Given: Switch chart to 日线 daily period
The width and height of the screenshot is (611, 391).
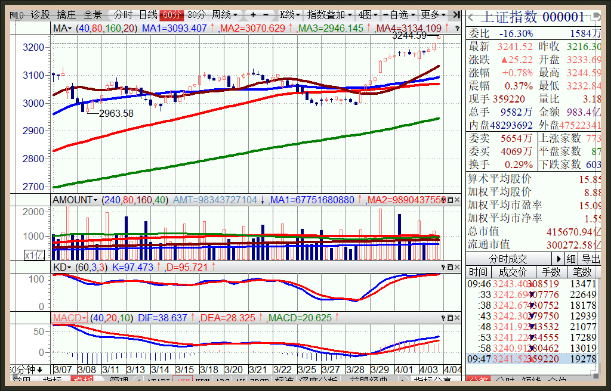Looking at the screenshot, I should tap(148, 15).
